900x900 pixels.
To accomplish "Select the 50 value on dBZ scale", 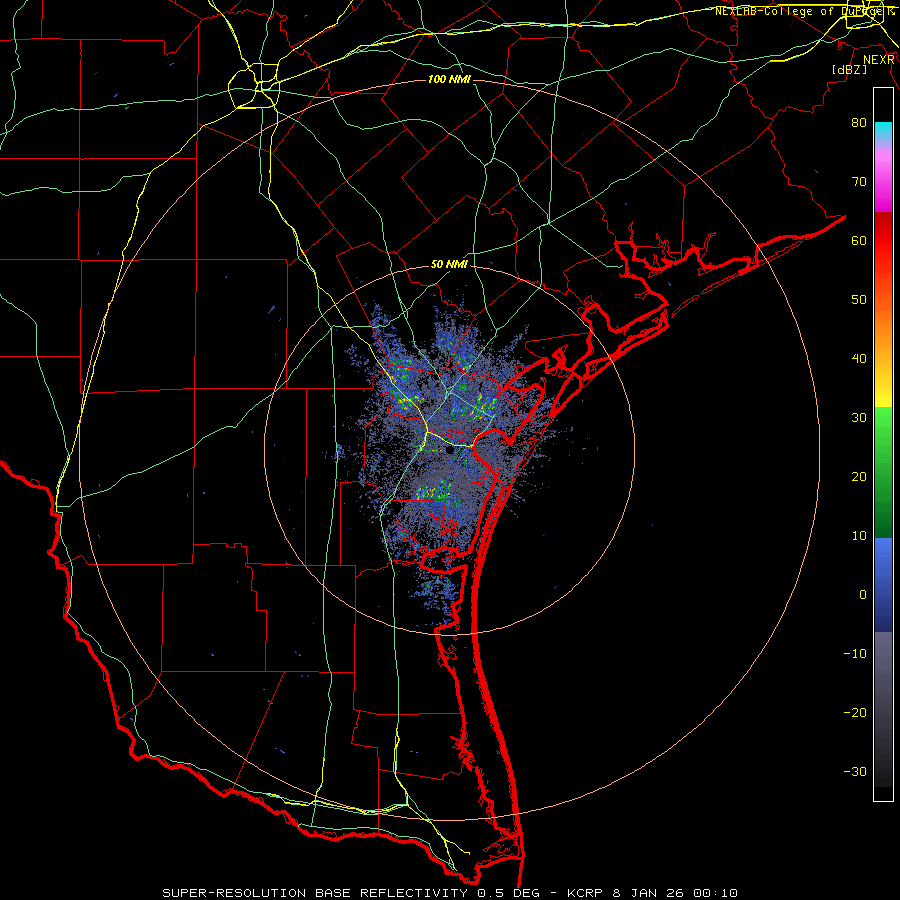I will tap(859, 300).
